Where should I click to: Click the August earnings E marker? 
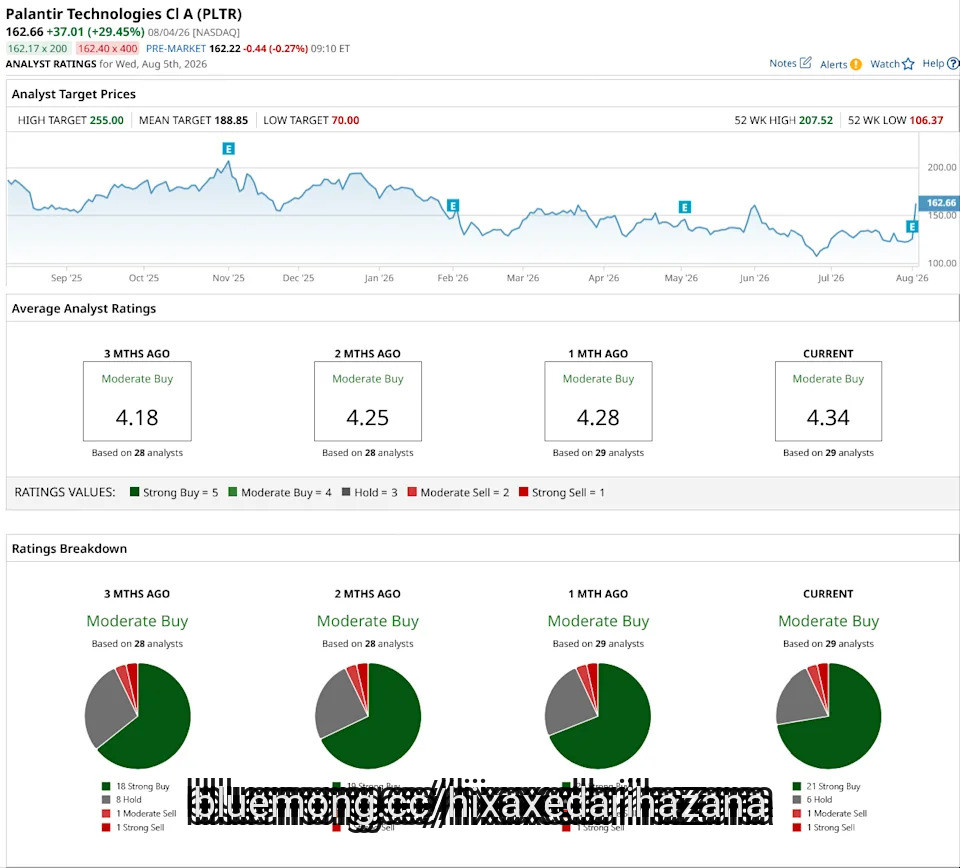click(x=912, y=227)
